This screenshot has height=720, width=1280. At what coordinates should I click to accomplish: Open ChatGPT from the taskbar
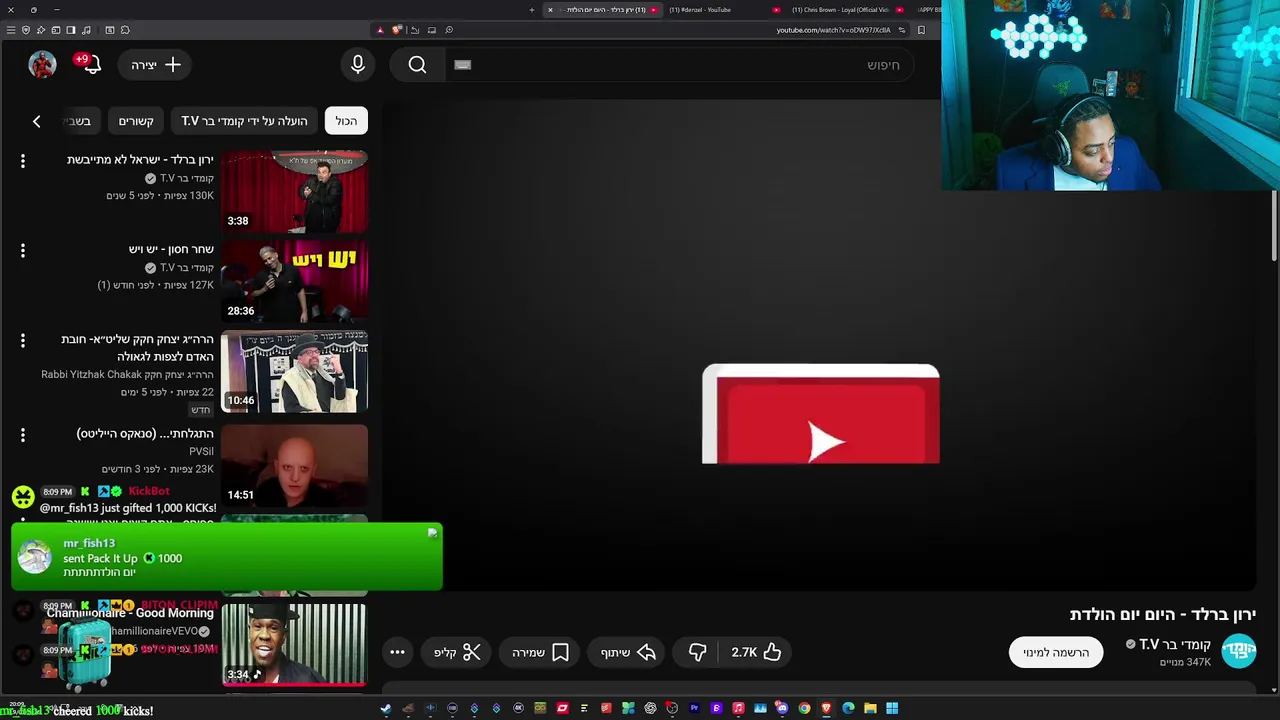(x=650, y=708)
